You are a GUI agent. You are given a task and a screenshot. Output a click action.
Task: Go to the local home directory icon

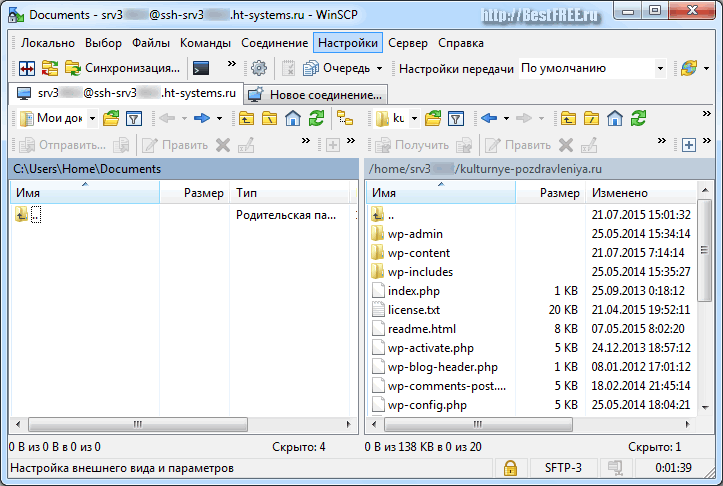[293, 119]
